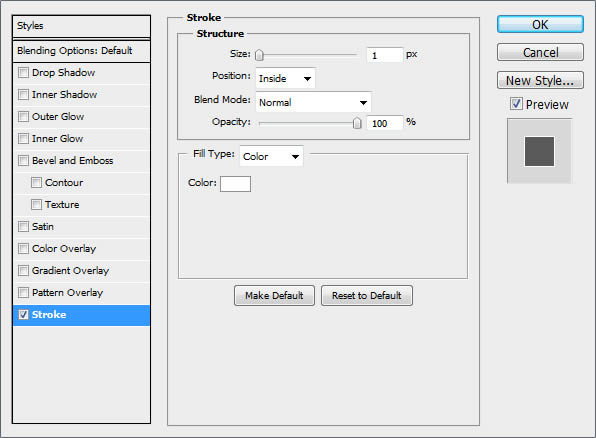Uncheck the Stroke style checkbox
The width and height of the screenshot is (596, 438).
click(x=23, y=314)
